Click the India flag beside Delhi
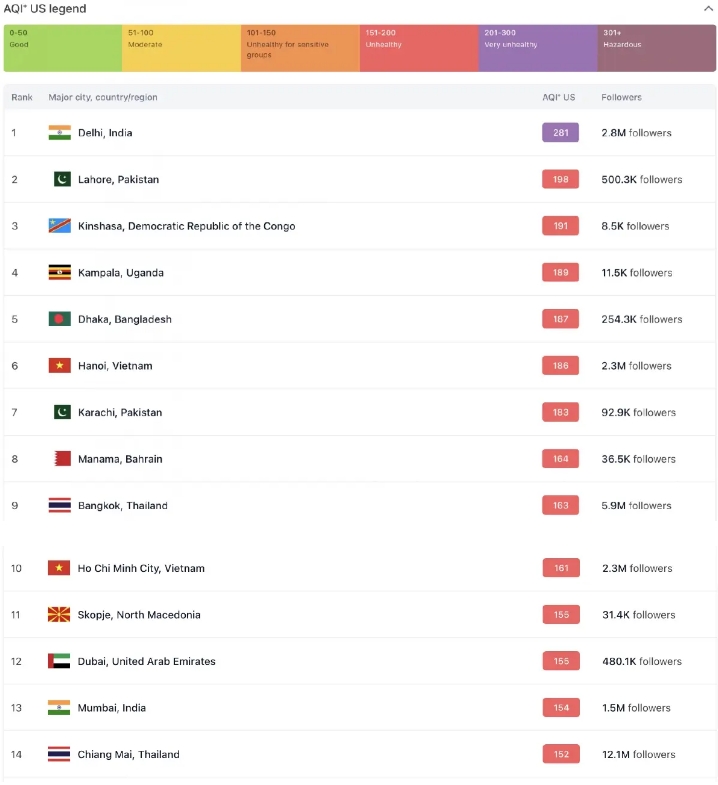Image resolution: width=718 pixels, height=785 pixels. [x=60, y=133]
